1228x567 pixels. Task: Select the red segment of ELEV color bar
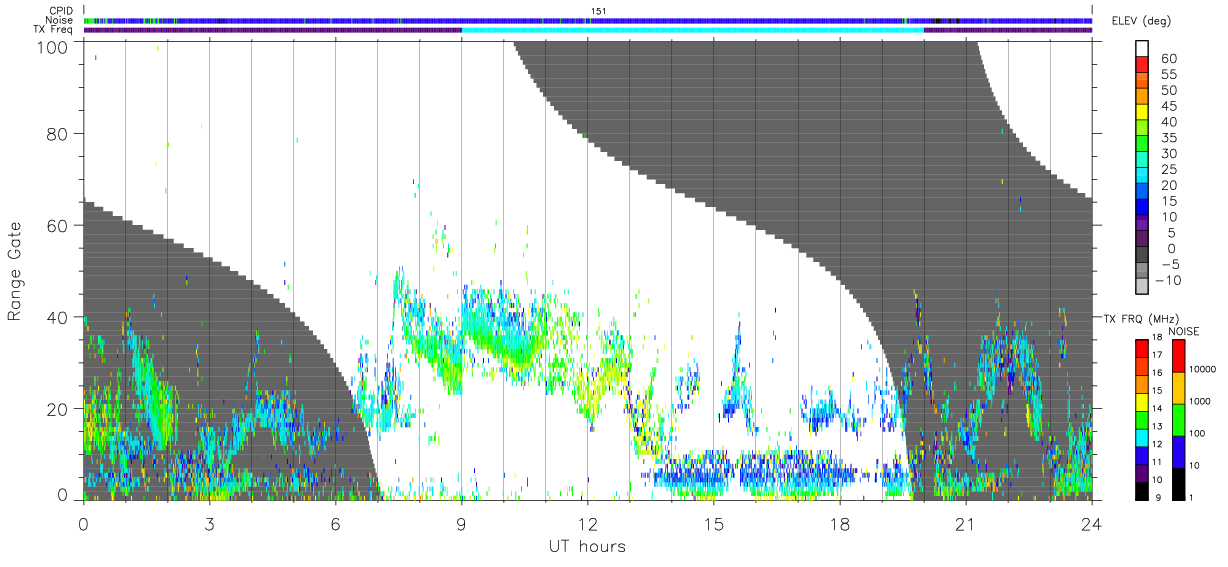coord(1142,66)
